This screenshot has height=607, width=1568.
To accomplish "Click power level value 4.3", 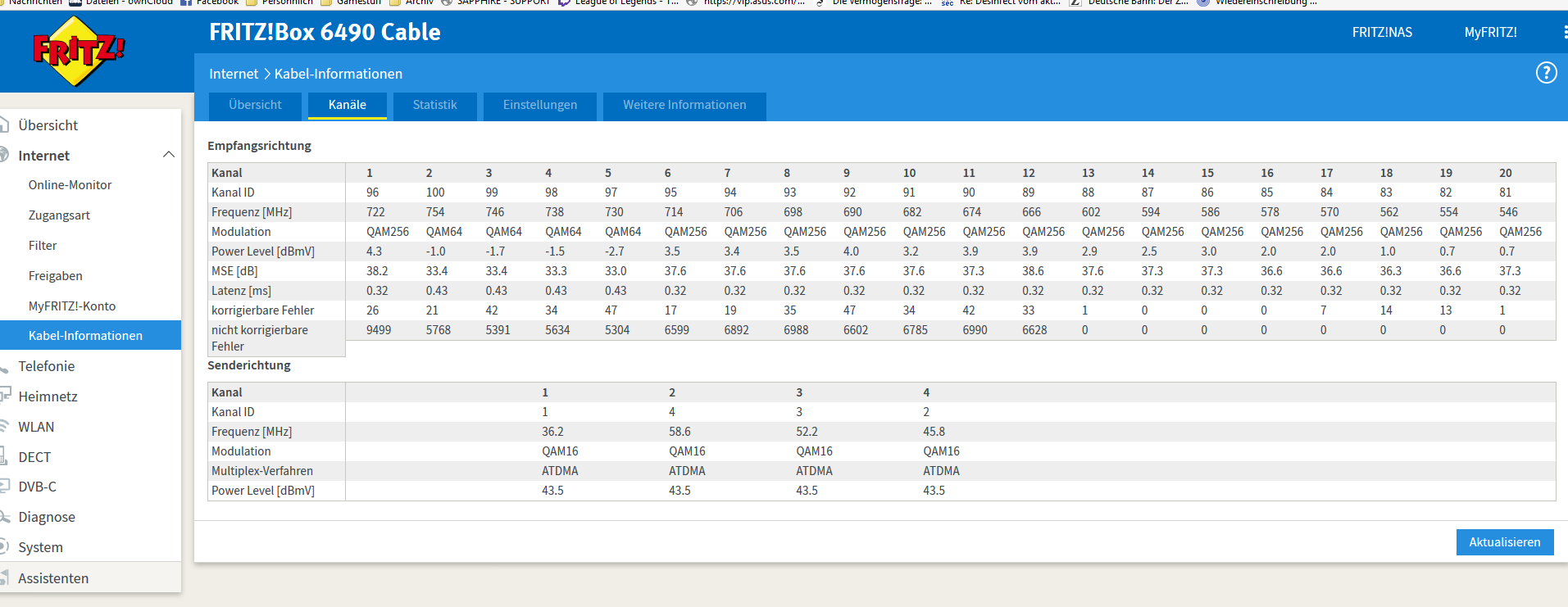I will coord(374,251).
